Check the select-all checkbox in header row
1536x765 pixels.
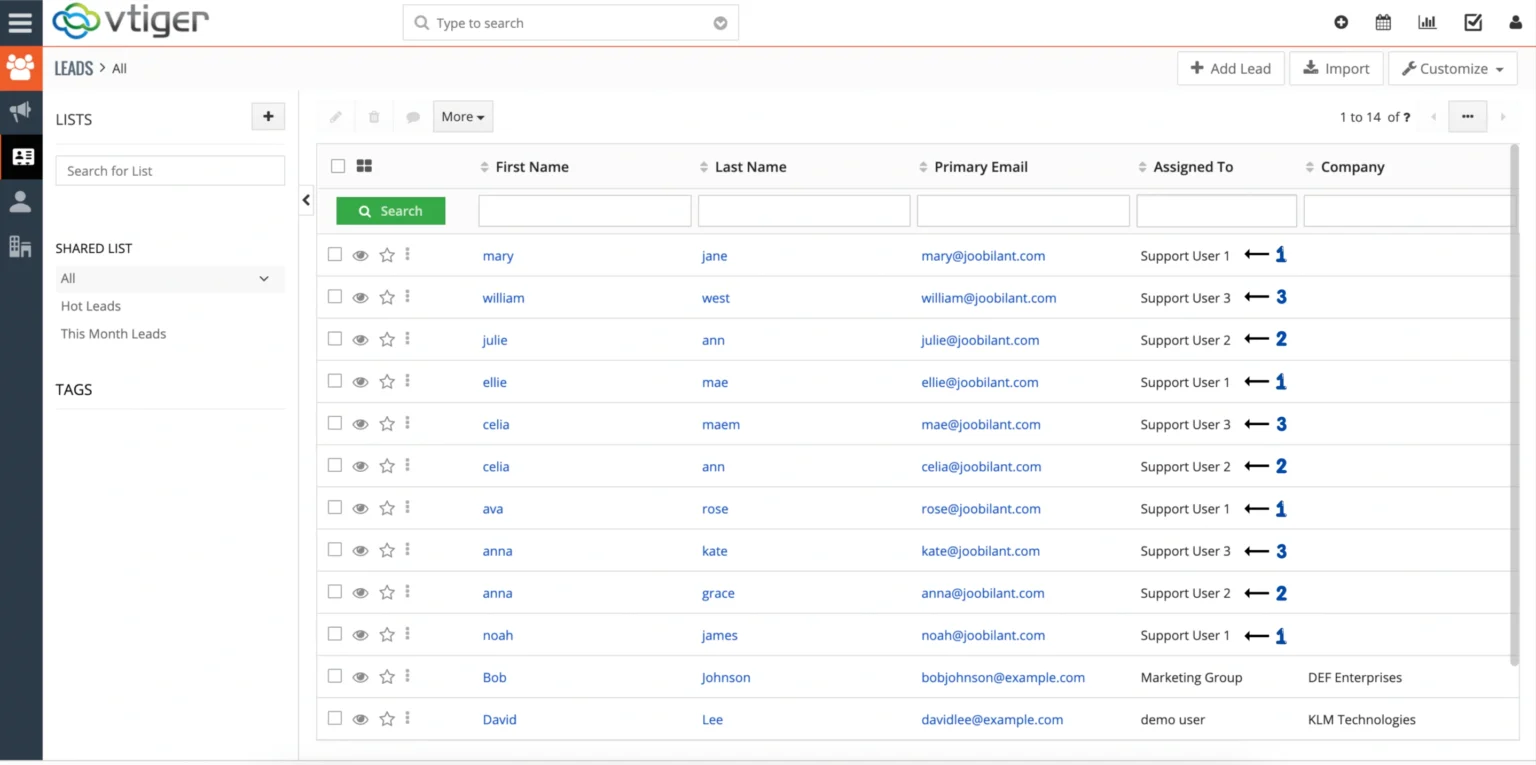(x=337, y=166)
